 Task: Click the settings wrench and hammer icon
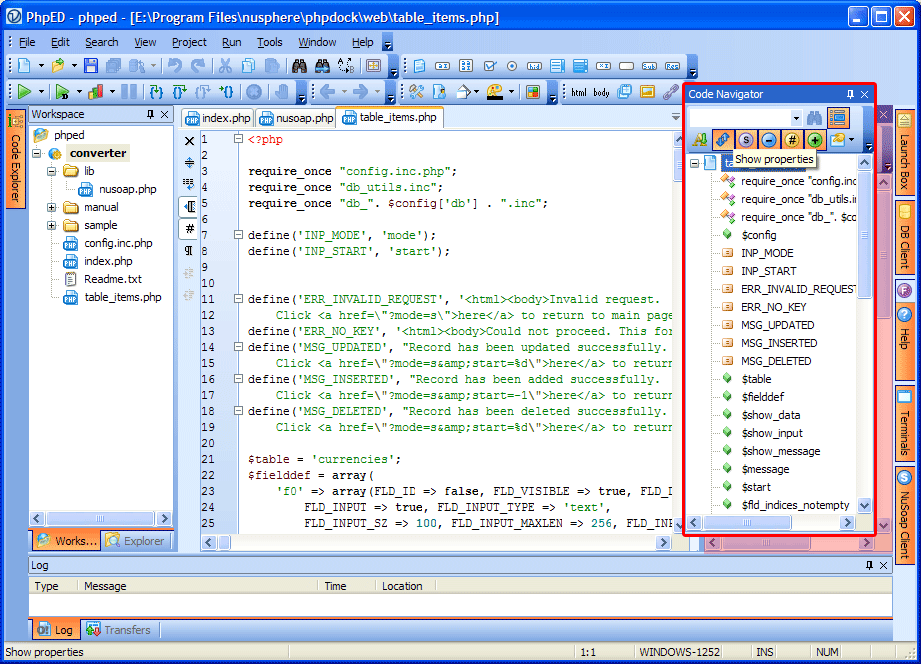click(416, 92)
